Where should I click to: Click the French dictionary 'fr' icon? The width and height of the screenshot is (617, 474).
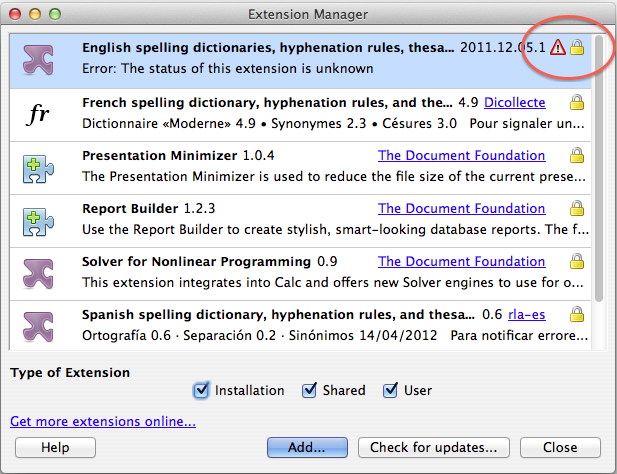[x=37, y=113]
